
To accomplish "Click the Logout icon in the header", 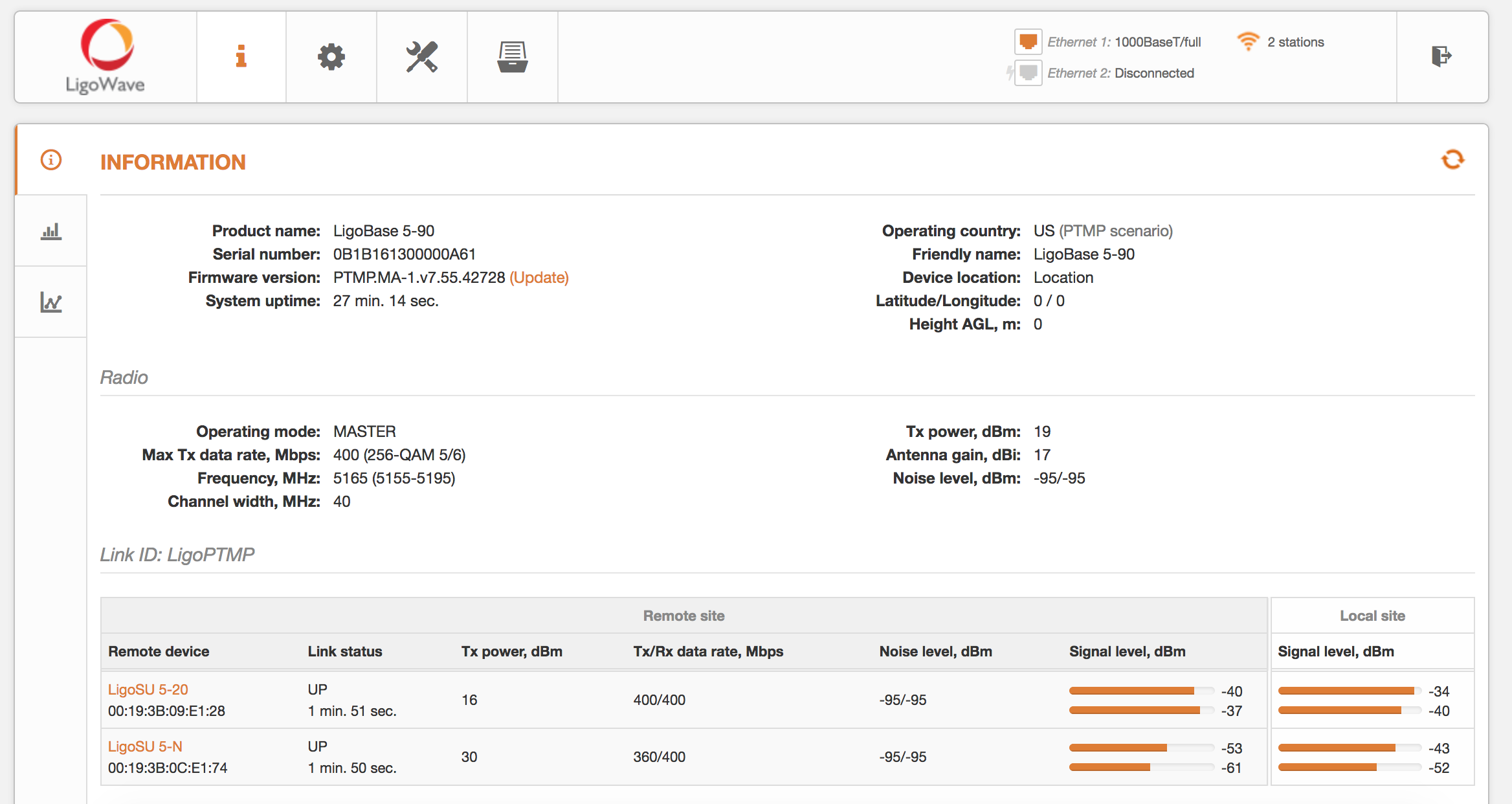I will [1441, 56].
